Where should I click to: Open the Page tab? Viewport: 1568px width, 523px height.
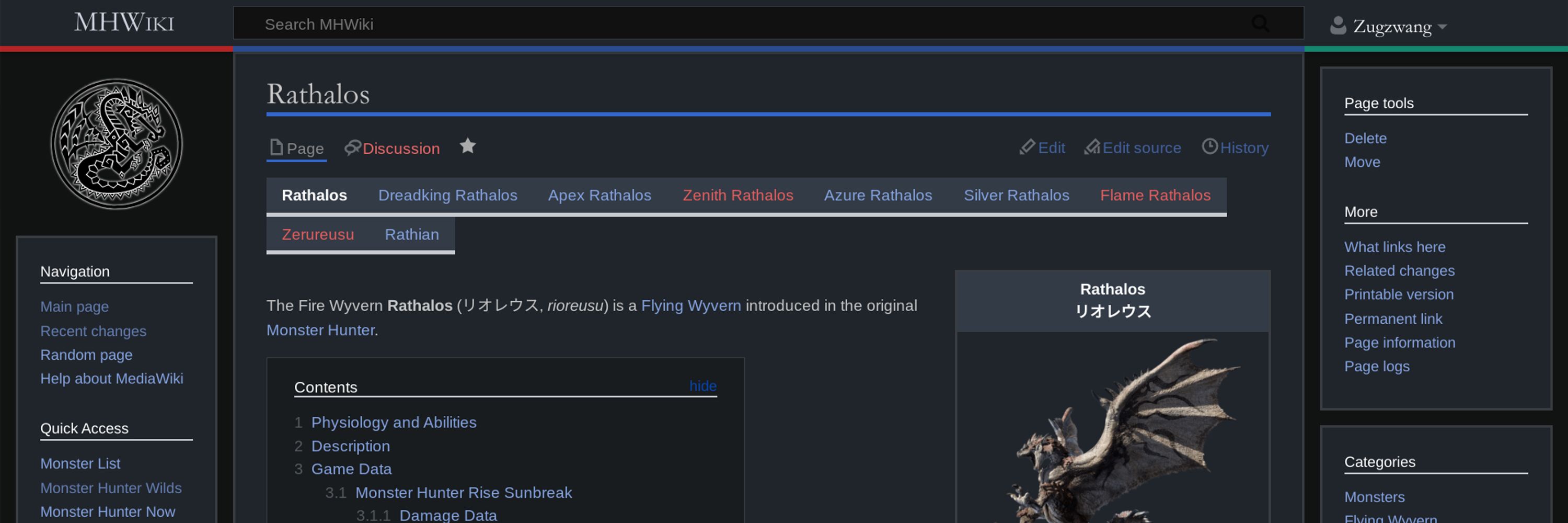pos(305,149)
